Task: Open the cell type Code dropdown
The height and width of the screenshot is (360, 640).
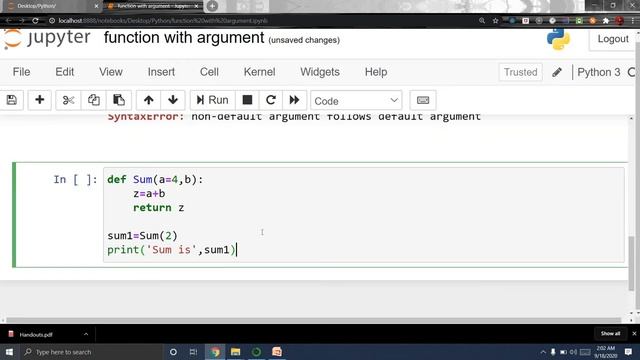Action: click(x=356, y=101)
